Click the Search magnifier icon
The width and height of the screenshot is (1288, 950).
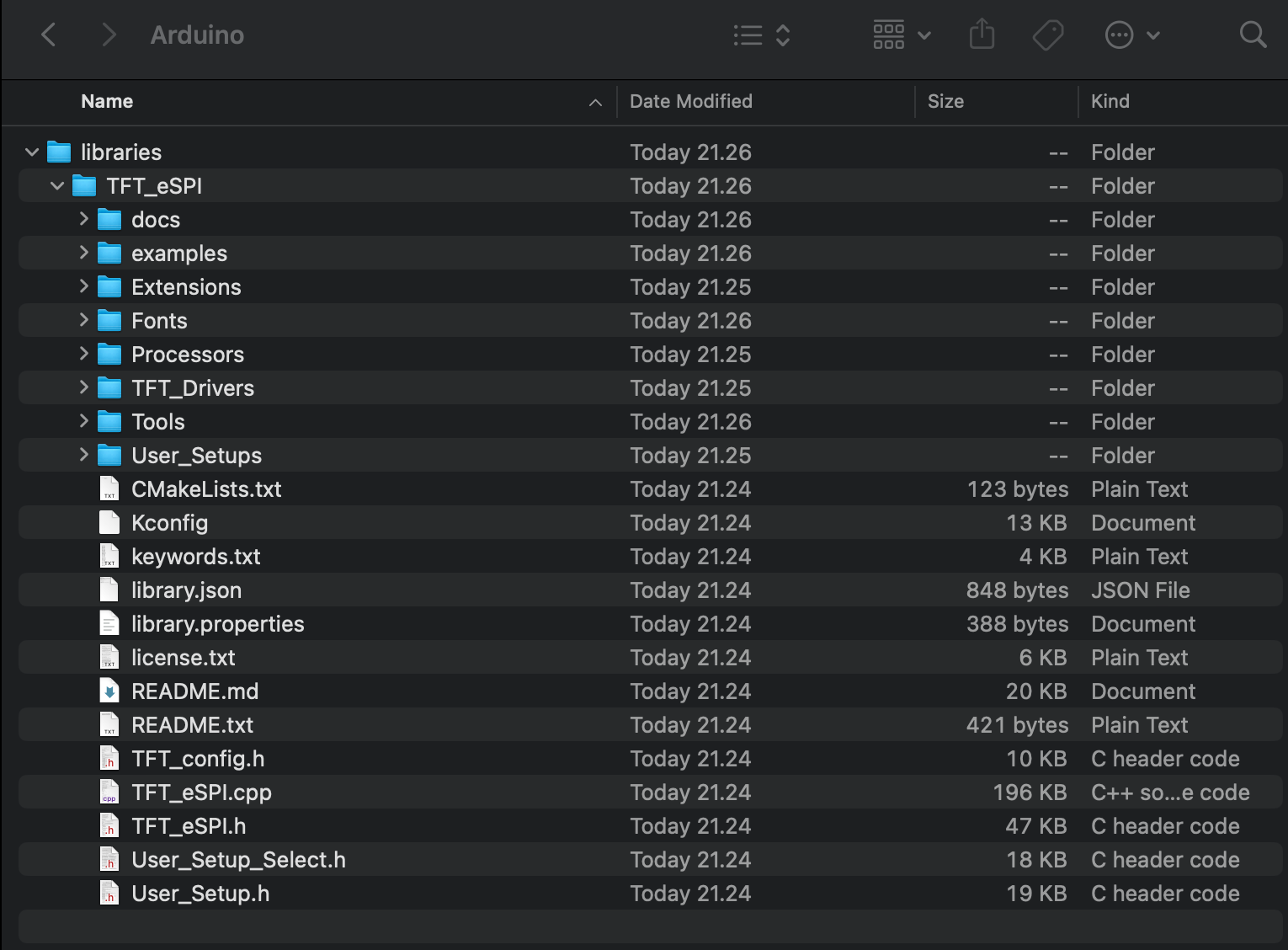pyautogui.click(x=1253, y=35)
